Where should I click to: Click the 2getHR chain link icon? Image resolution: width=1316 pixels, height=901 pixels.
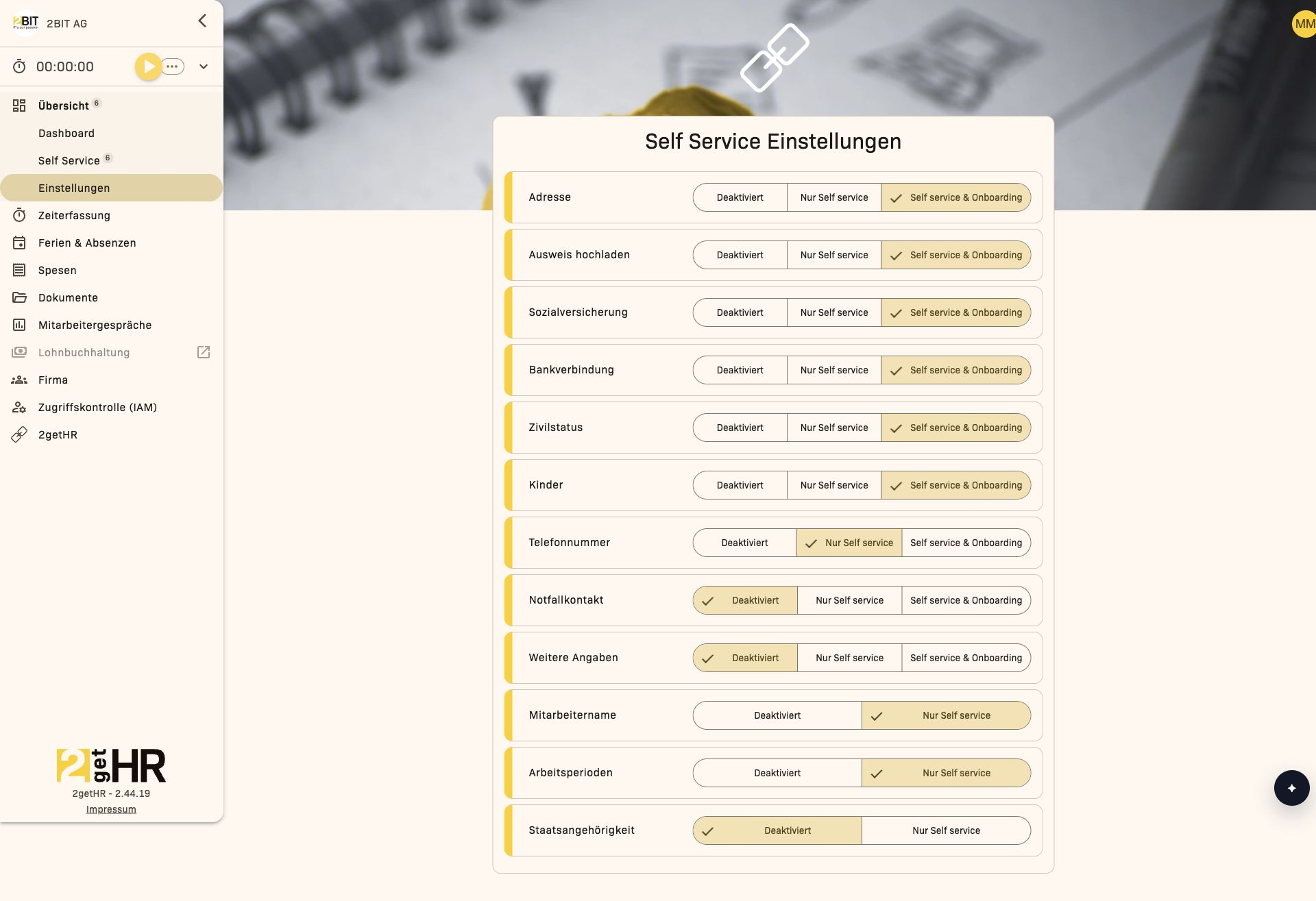coord(19,434)
